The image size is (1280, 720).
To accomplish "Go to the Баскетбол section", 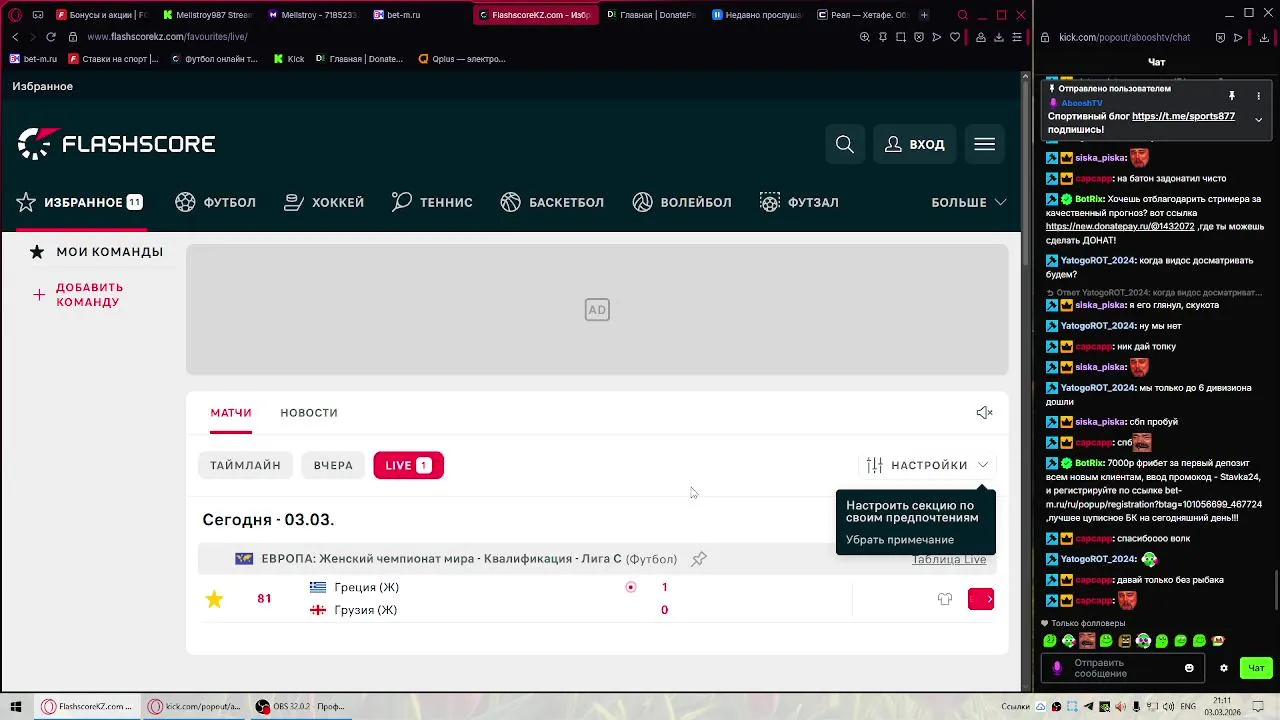I will click(552, 202).
